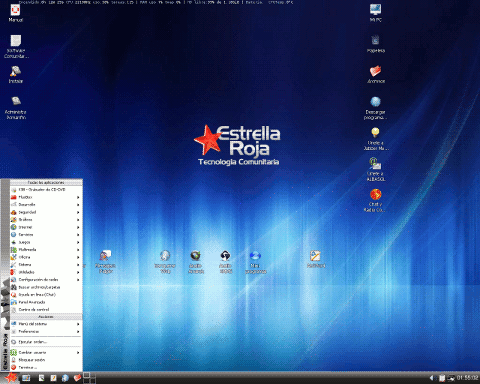Expand the Multimedia submenu
The height and width of the screenshot is (384, 480).
pyautogui.click(x=46, y=250)
